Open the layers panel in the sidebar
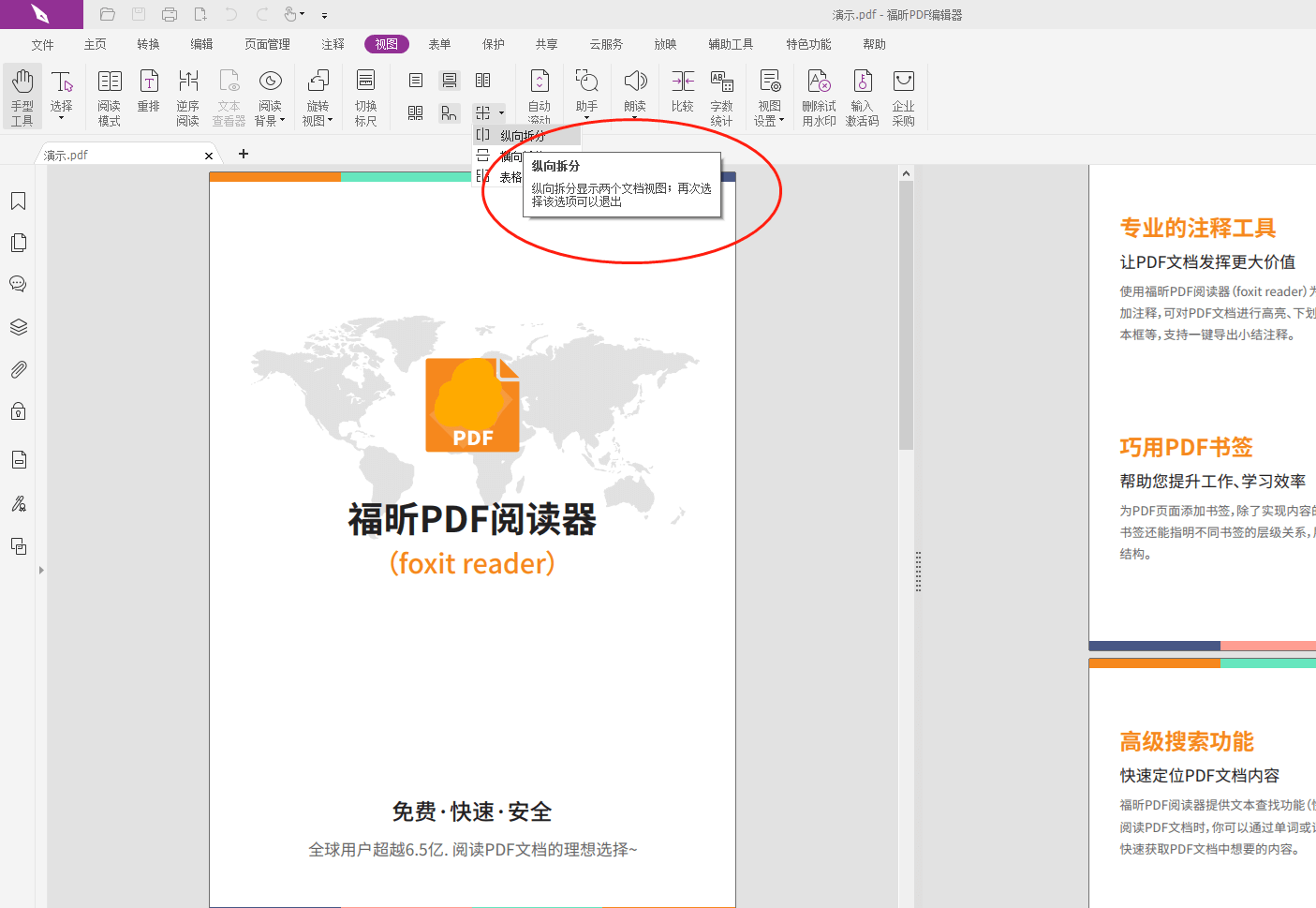Viewport: 1316px width, 908px height. click(18, 326)
